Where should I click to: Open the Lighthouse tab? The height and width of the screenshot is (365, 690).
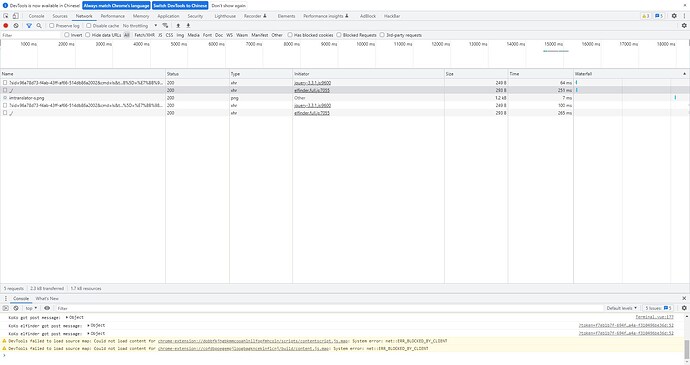click(225, 16)
